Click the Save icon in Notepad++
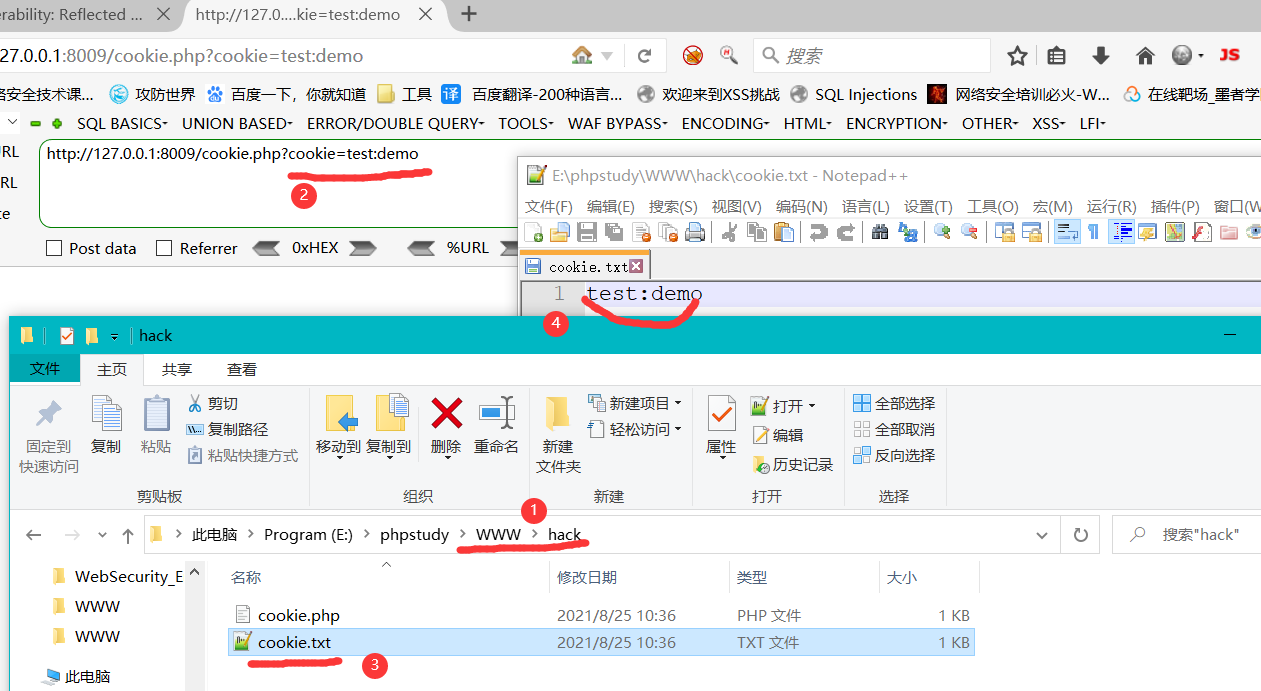 [x=586, y=231]
